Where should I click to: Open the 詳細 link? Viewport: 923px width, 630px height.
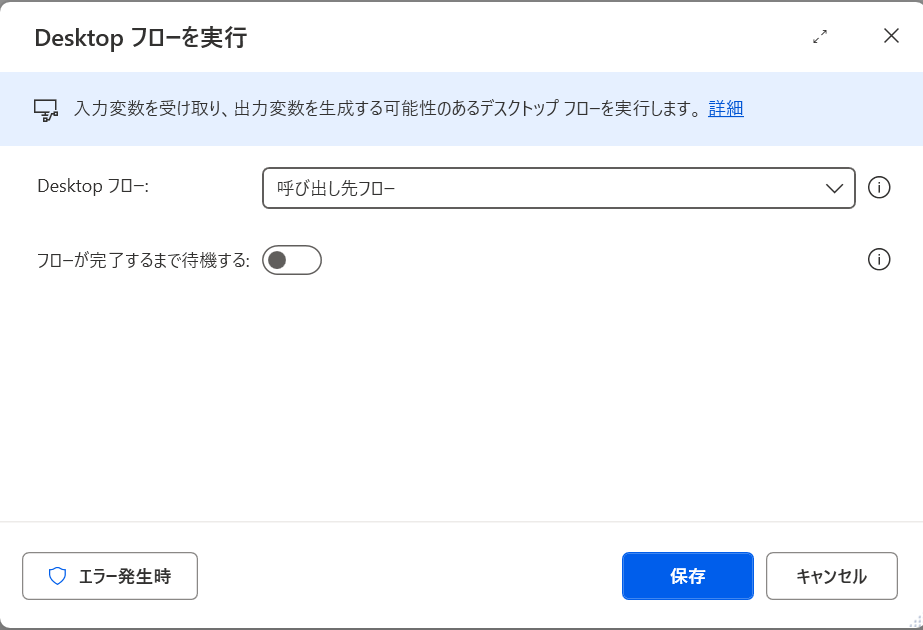(726, 109)
